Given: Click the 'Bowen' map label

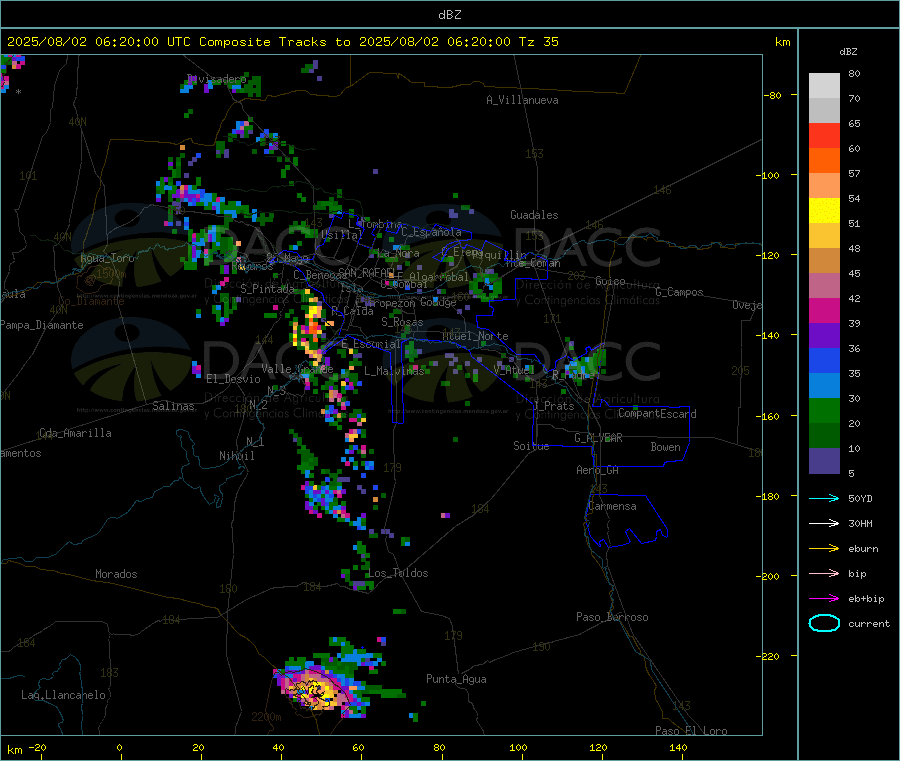Looking at the screenshot, I should click(665, 447).
